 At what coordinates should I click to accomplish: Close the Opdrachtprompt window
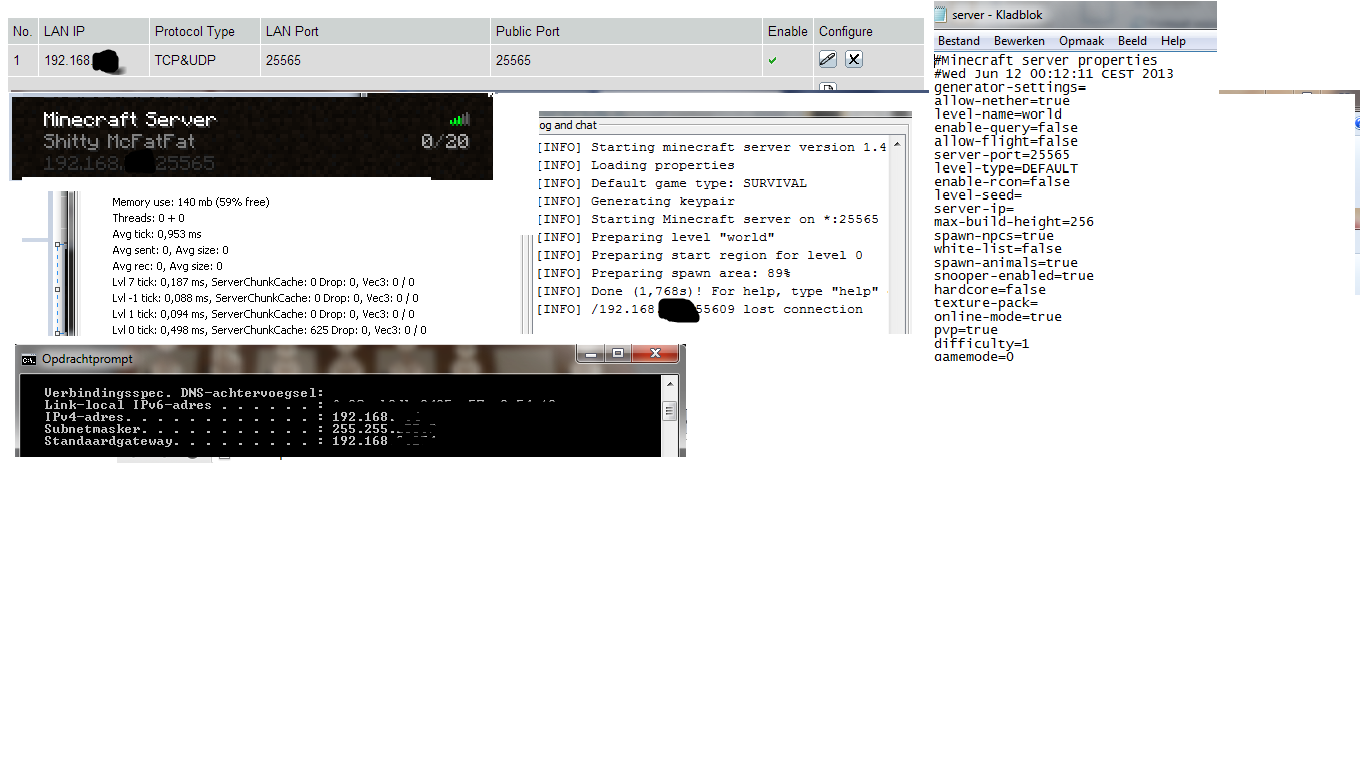(x=656, y=354)
